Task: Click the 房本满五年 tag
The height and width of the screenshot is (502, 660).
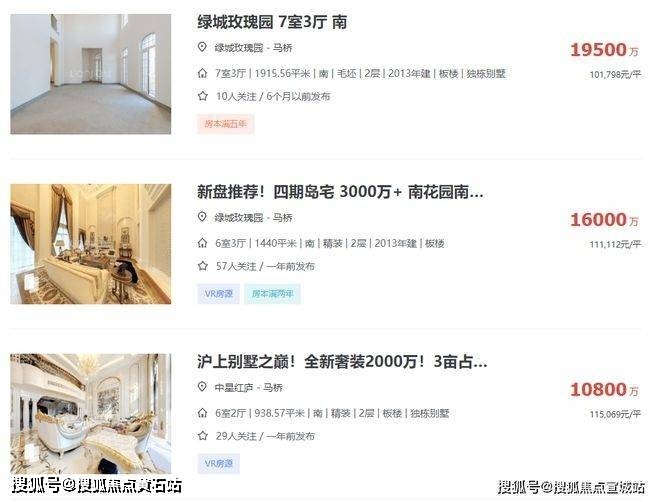Action: click(x=226, y=124)
